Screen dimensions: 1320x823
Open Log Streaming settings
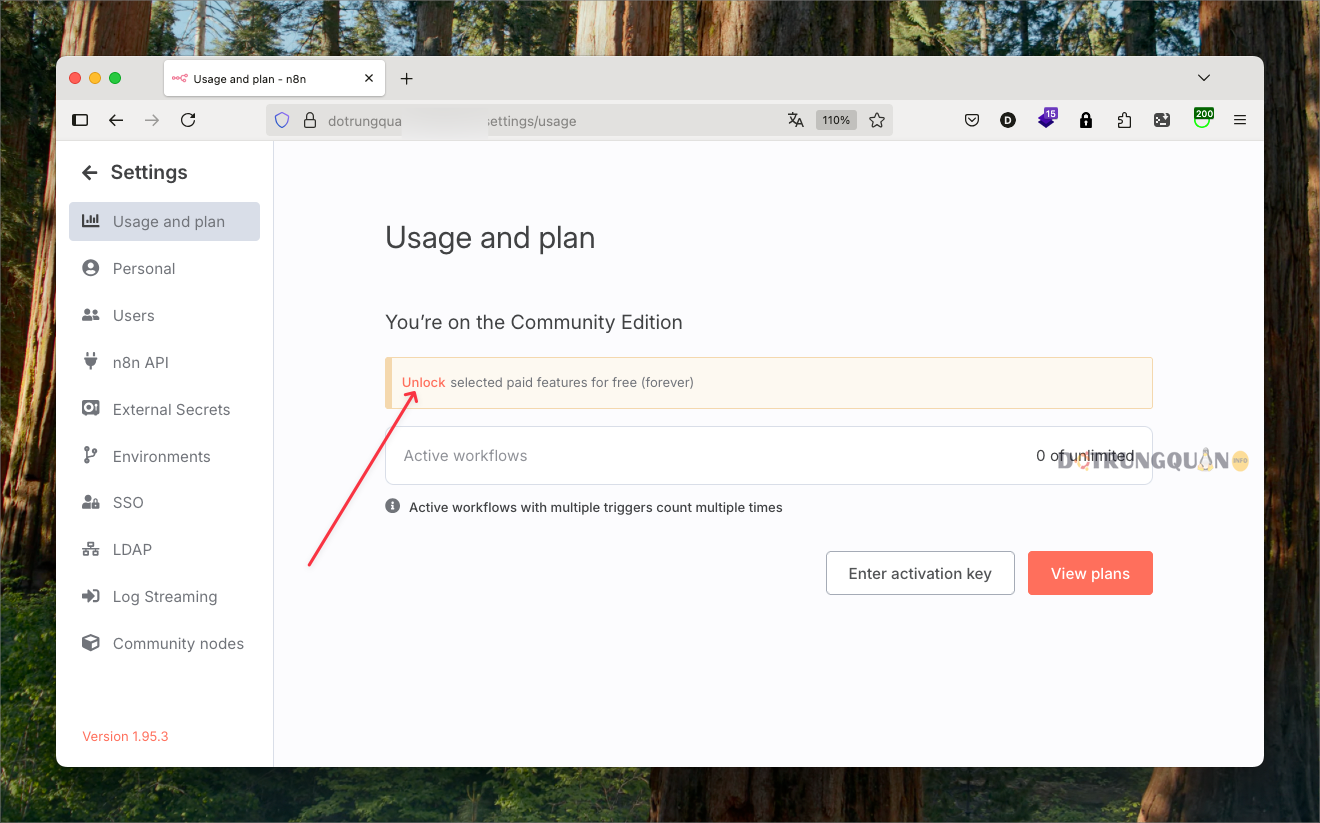coord(164,597)
